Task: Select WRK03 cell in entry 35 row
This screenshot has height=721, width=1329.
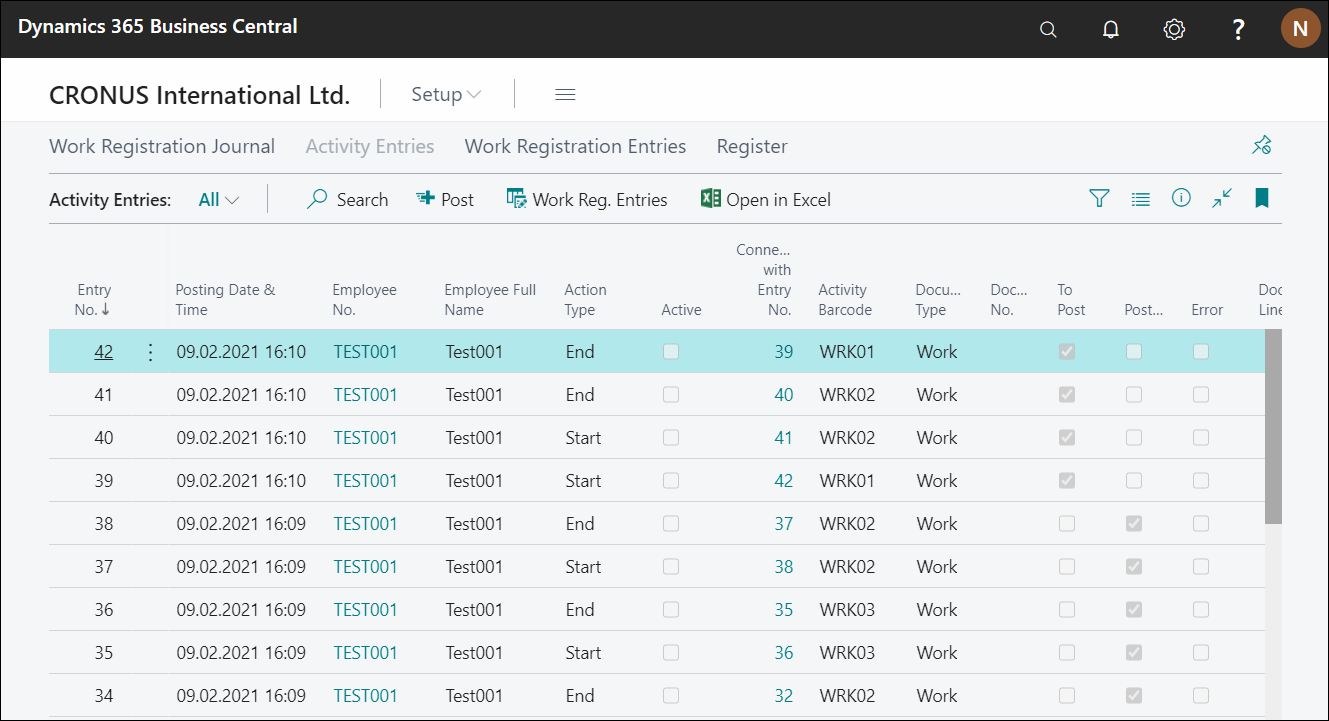Action: (x=847, y=653)
